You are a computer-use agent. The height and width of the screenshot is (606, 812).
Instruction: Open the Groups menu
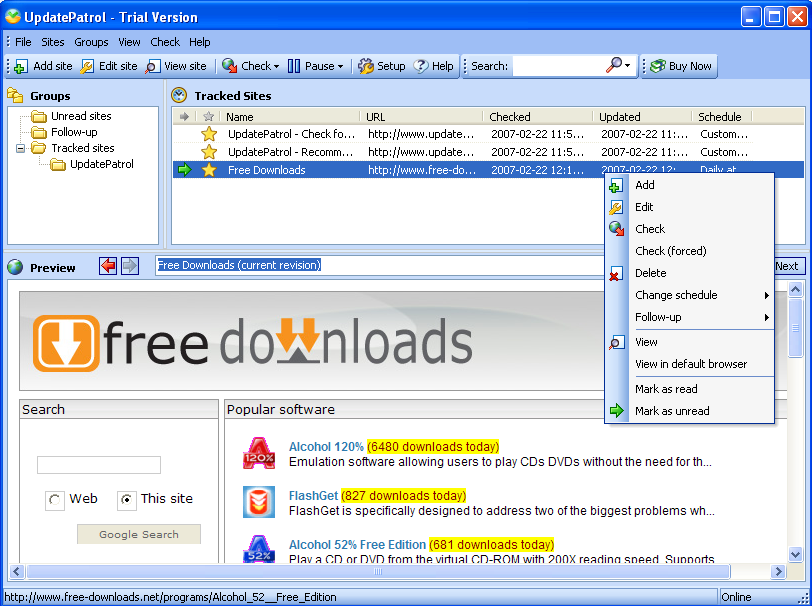click(x=91, y=42)
